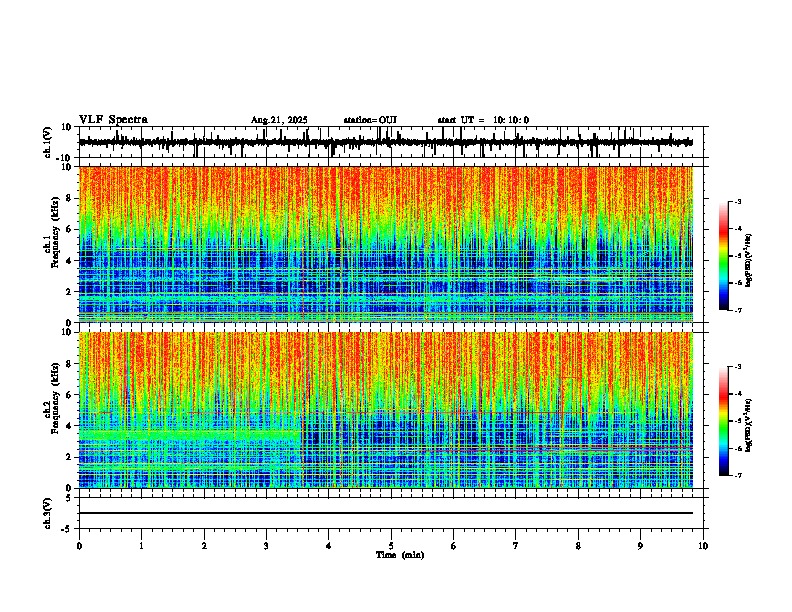Click the ch.1 "Frequency (kHz)" axis label
792x612 pixels.
(55, 233)
